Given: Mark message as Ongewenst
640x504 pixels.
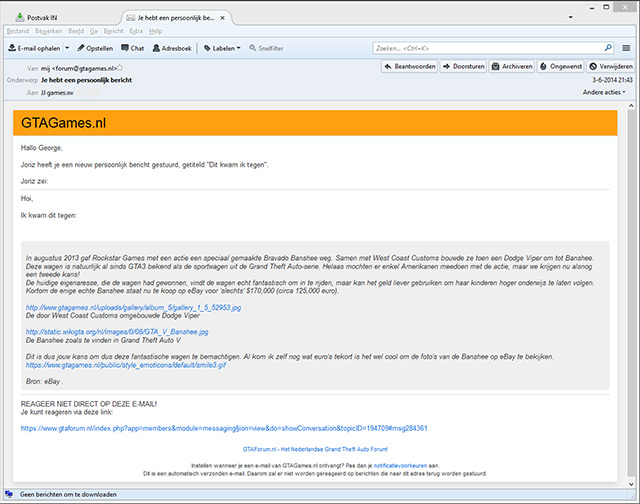Looking at the screenshot, I should [561, 66].
